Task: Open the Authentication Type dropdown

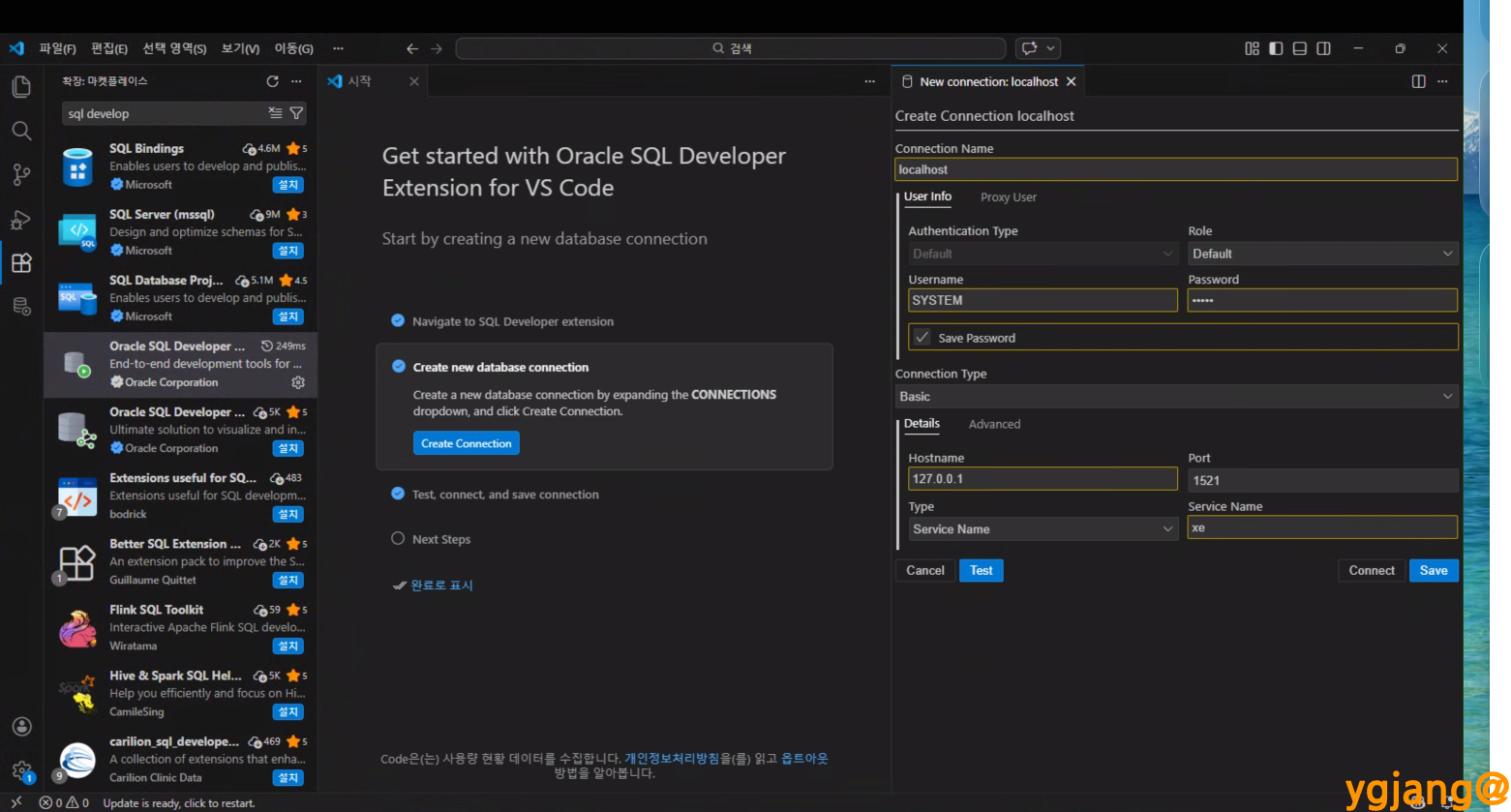Action: (x=1043, y=254)
